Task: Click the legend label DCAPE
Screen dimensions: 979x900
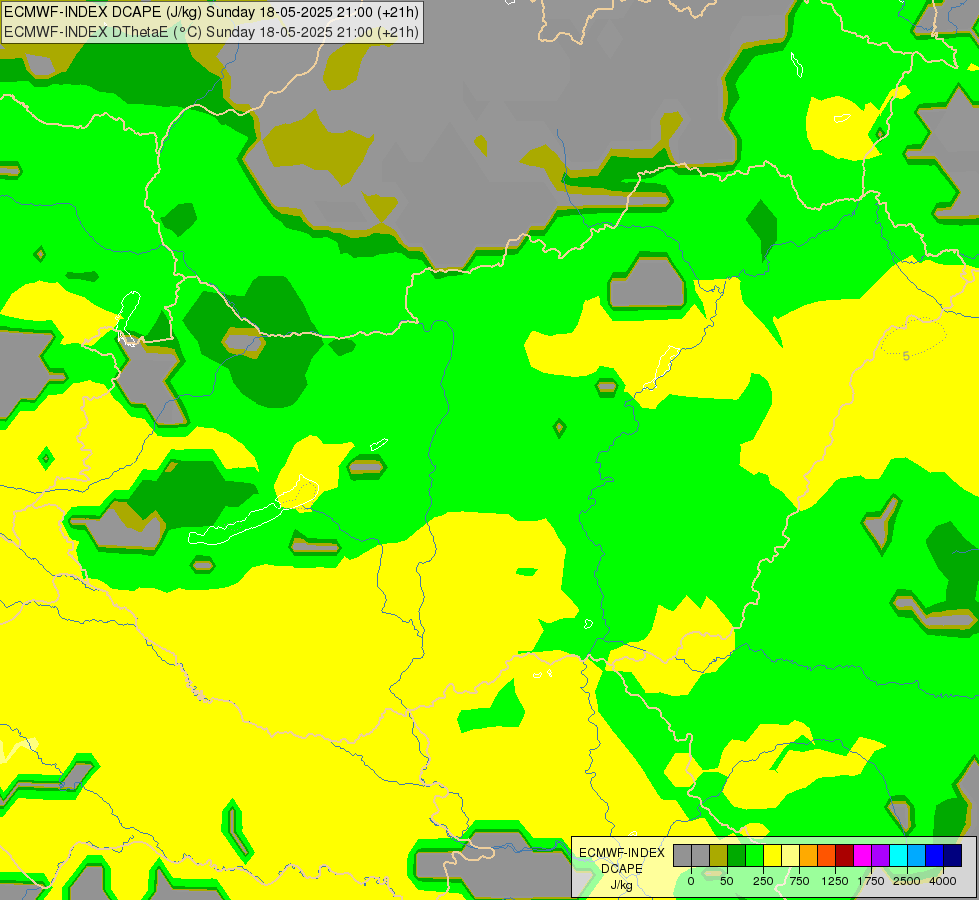Action: (x=622, y=869)
